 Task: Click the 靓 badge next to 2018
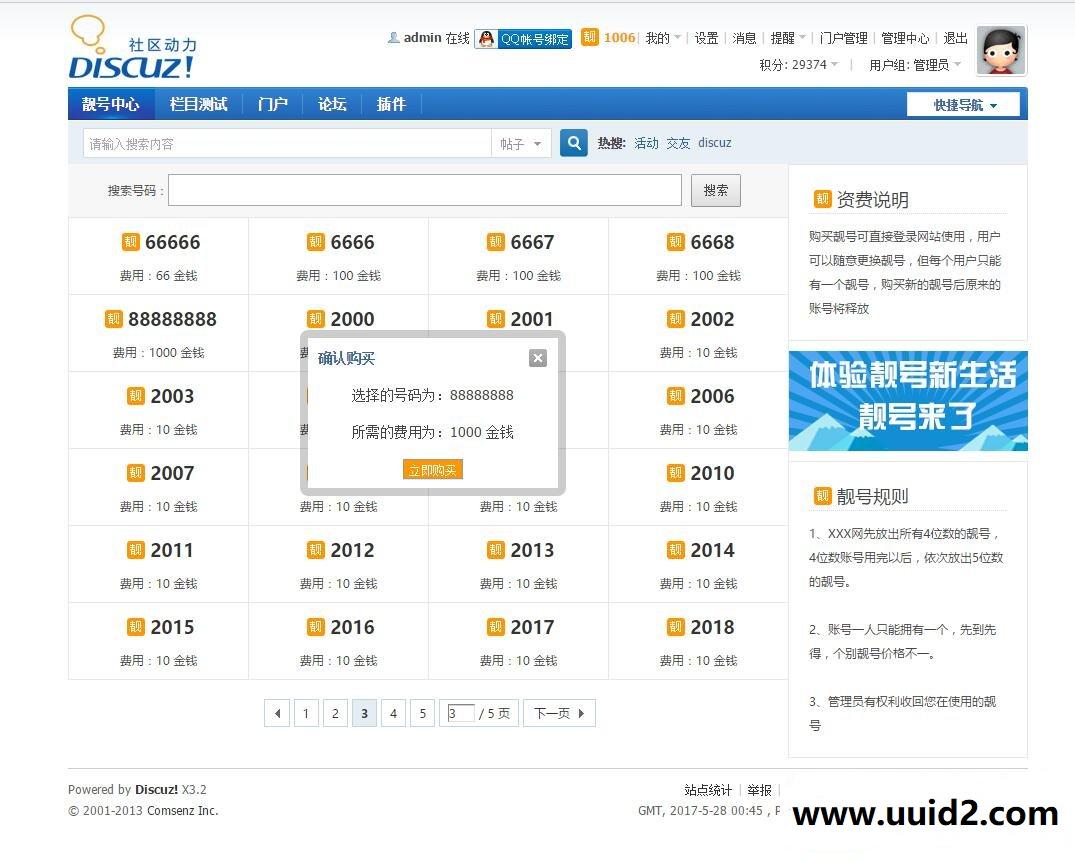[675, 627]
